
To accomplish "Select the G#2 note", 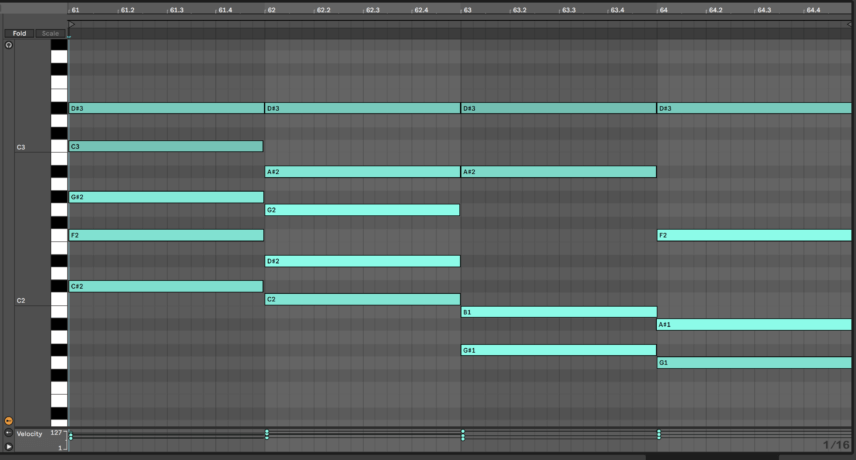I will [166, 197].
